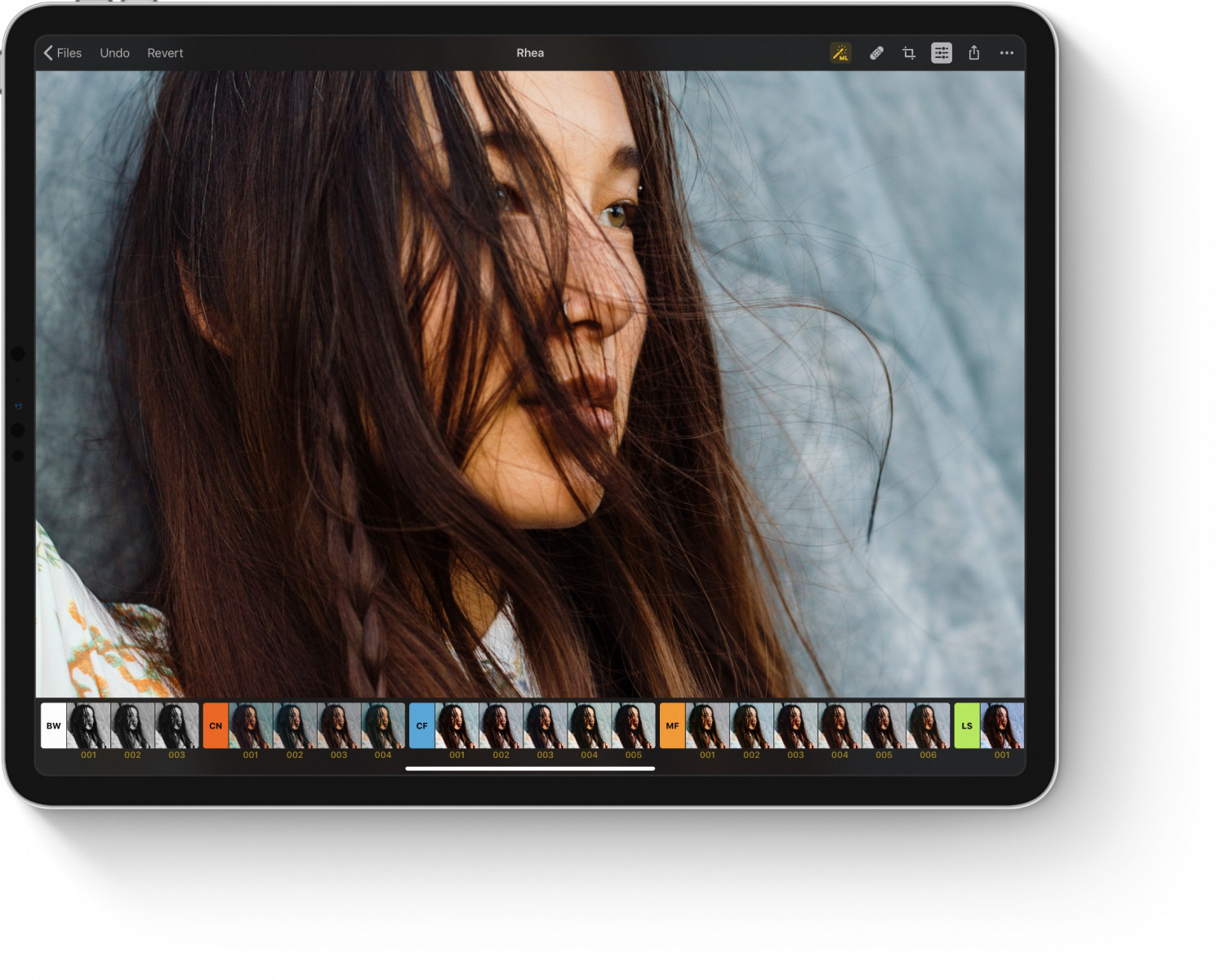Open the three-dot more options menu
This screenshot has height=980, width=1225.
pos(1007,53)
